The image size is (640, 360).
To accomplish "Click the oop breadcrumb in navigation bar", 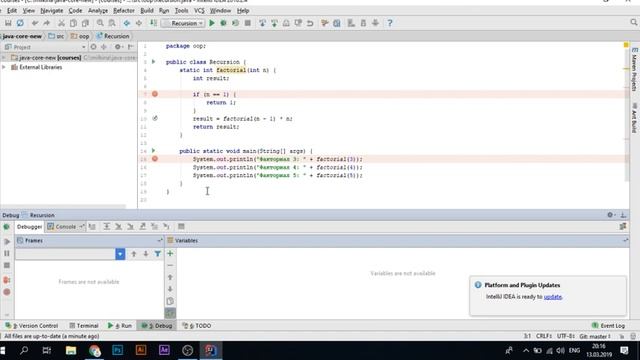I will coord(80,36).
